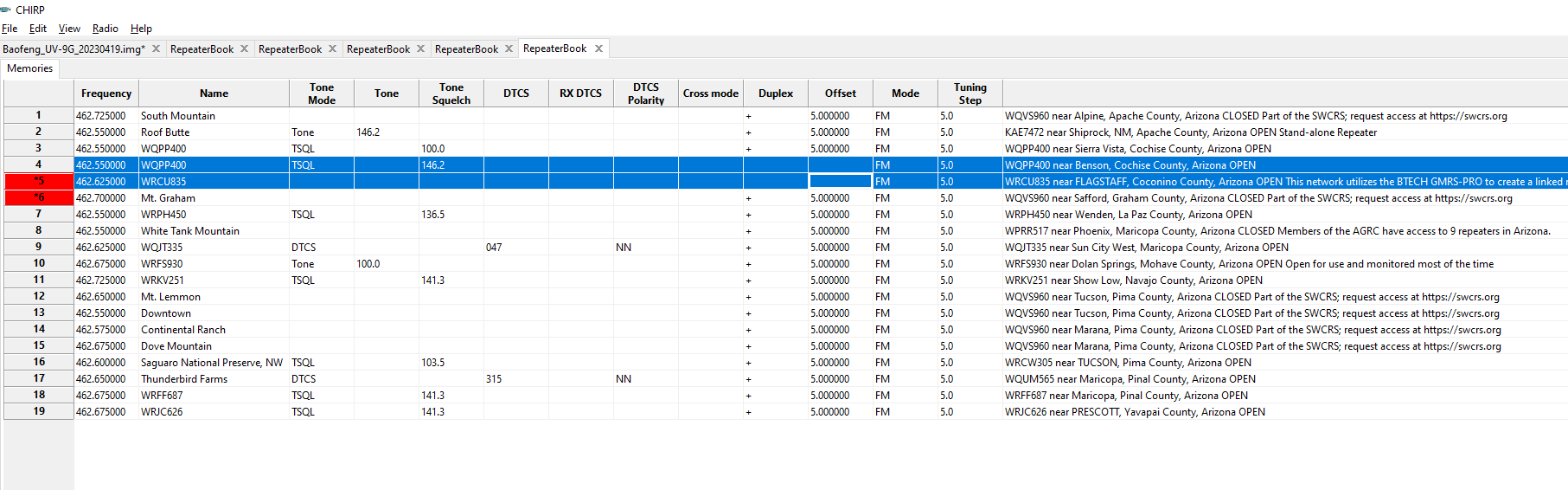Select the red row header *6
The image size is (1568, 490).
(39, 197)
